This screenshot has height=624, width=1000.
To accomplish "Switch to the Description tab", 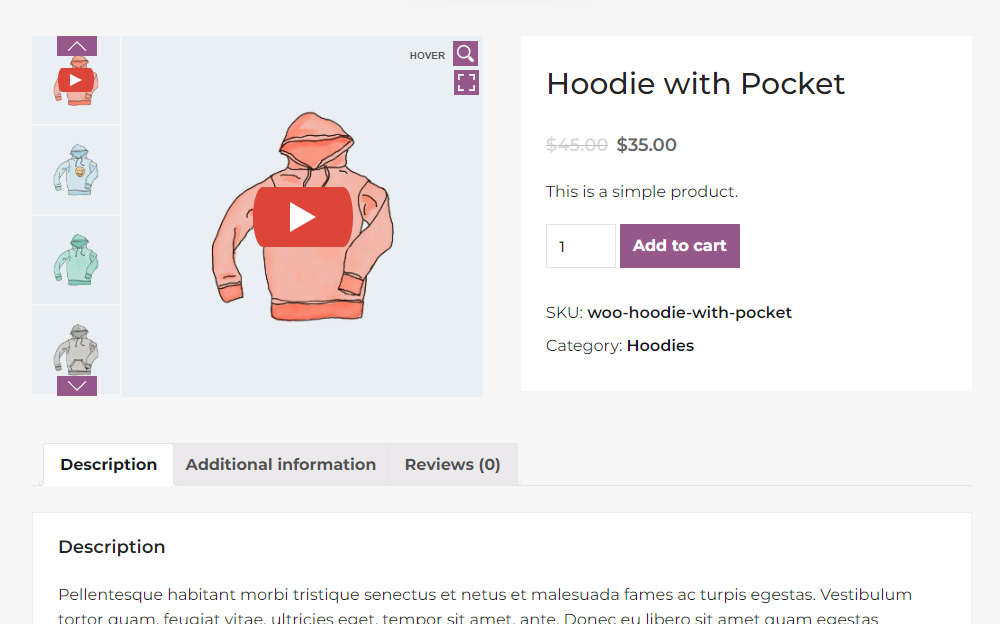I will pyautogui.click(x=108, y=464).
